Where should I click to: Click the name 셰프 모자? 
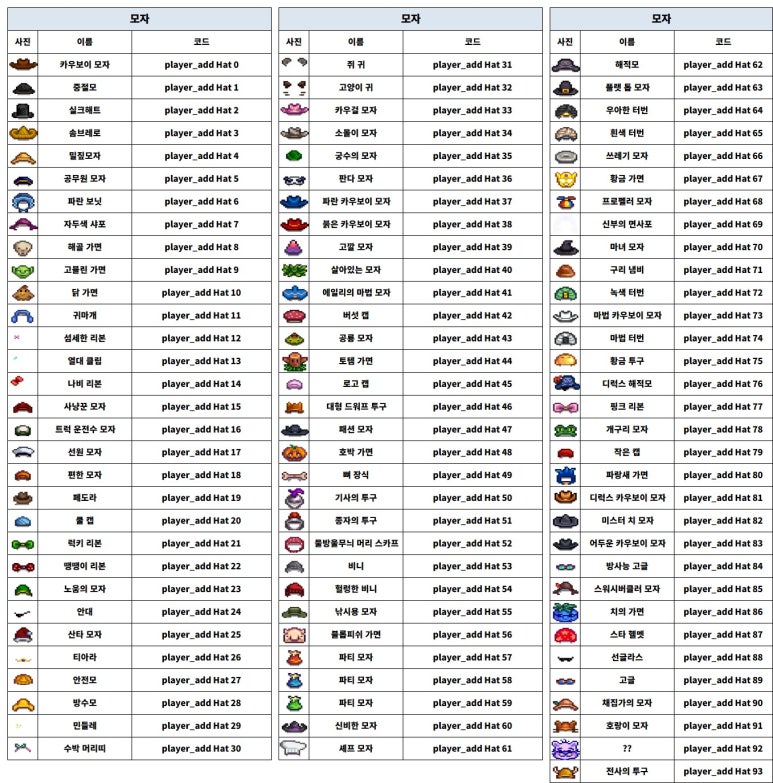356,749
